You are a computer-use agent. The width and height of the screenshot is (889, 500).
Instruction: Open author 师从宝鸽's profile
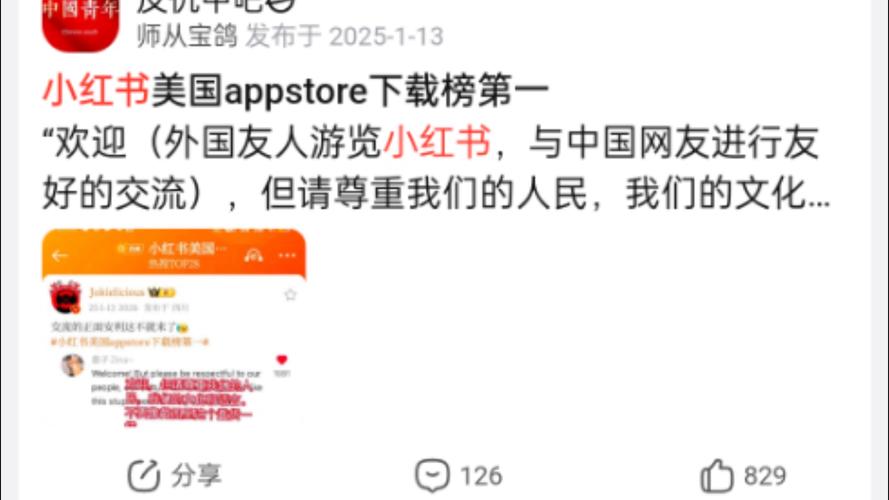[x=187, y=36]
